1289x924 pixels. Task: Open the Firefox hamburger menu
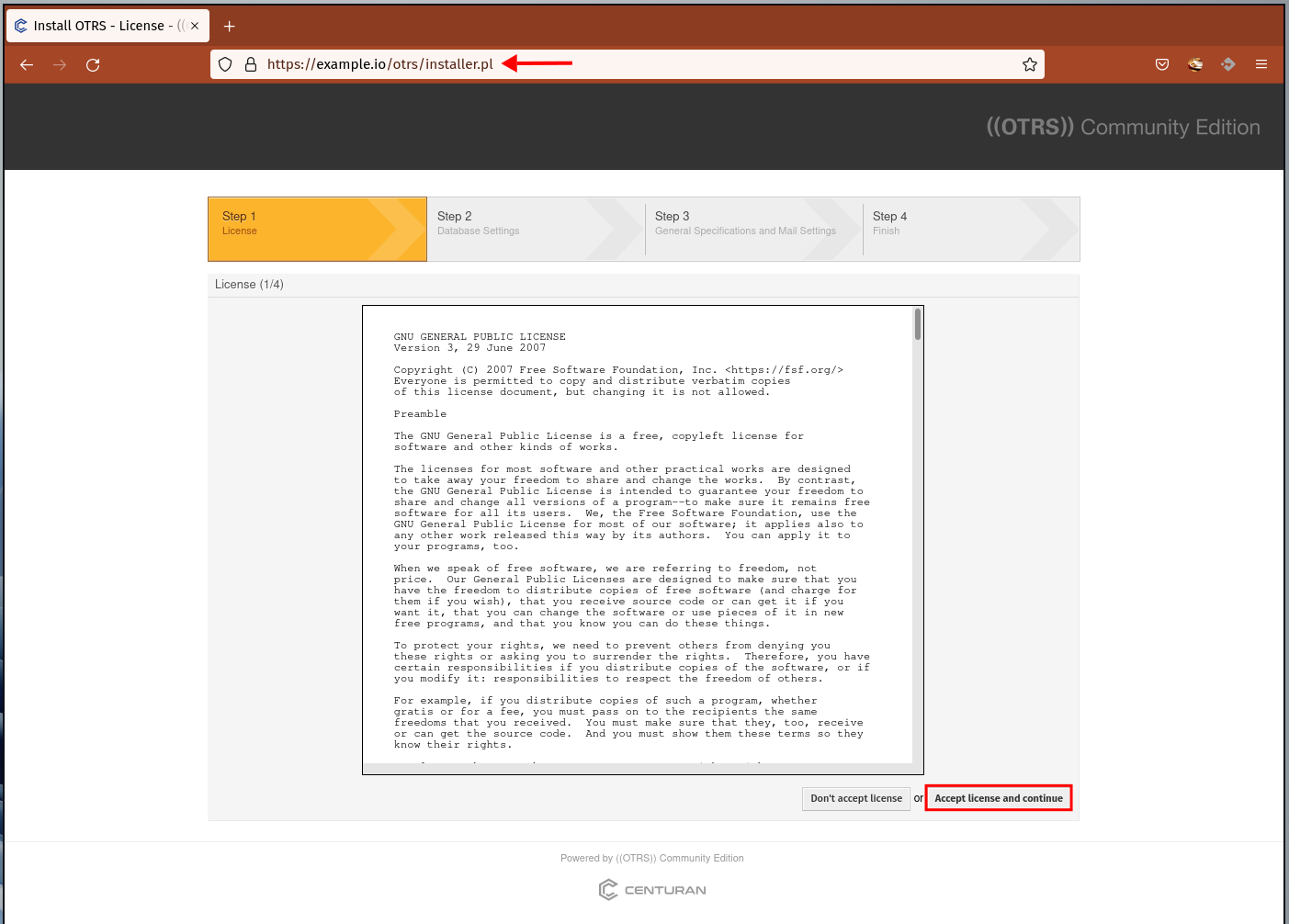[1261, 64]
